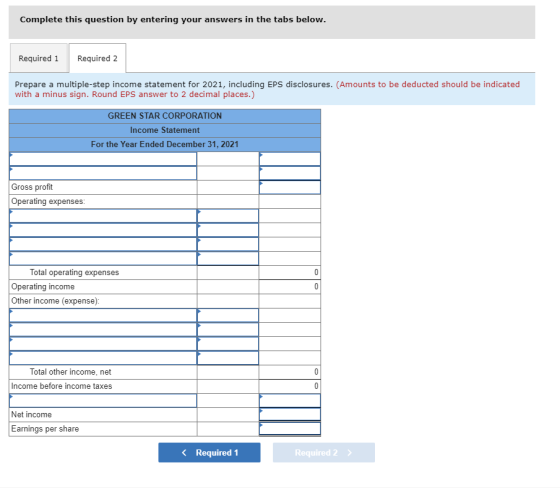Click the first operating expense amount field
The width and height of the screenshot is (560, 489).
228,216
